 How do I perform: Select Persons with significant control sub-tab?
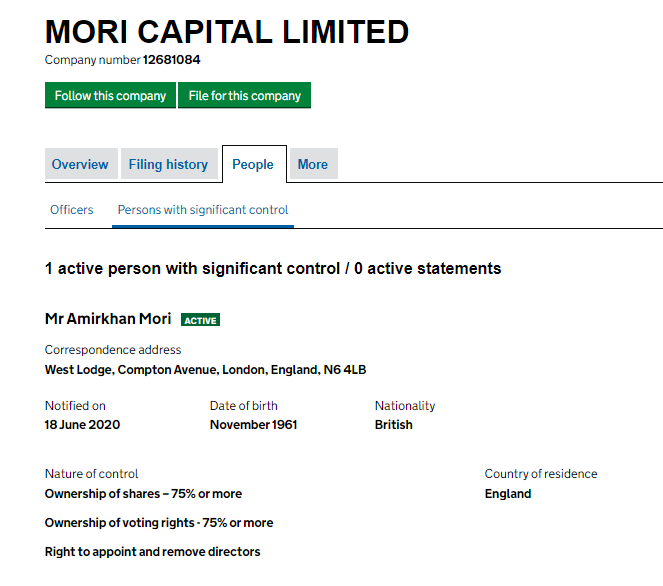(x=203, y=210)
